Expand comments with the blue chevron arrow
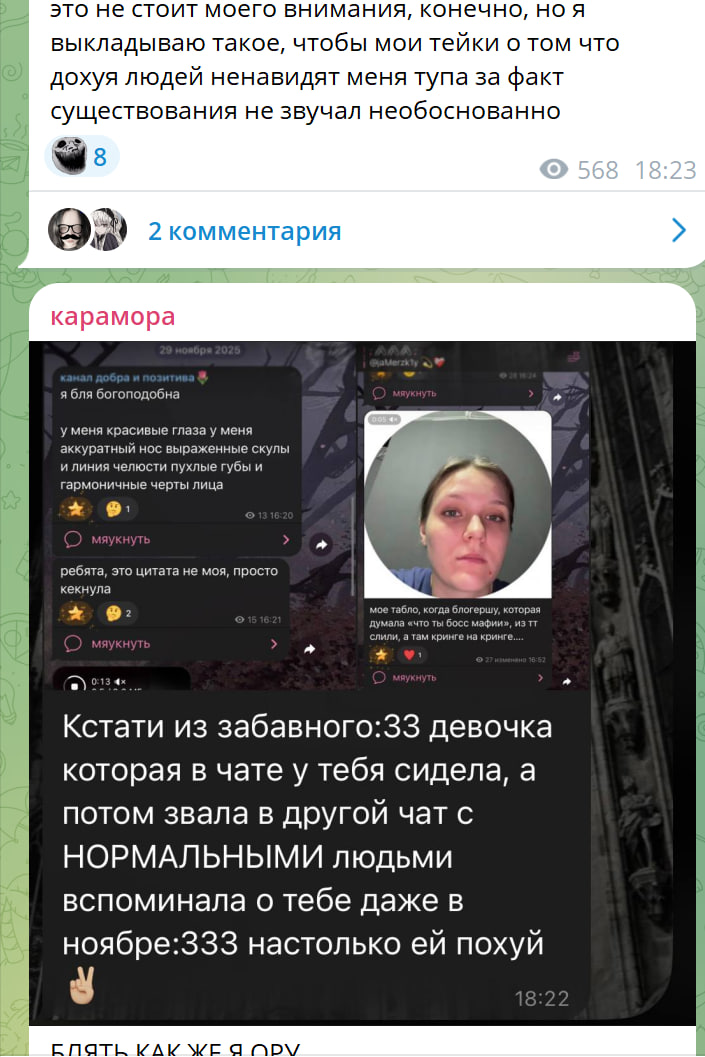The width and height of the screenshot is (705, 1057). click(679, 231)
